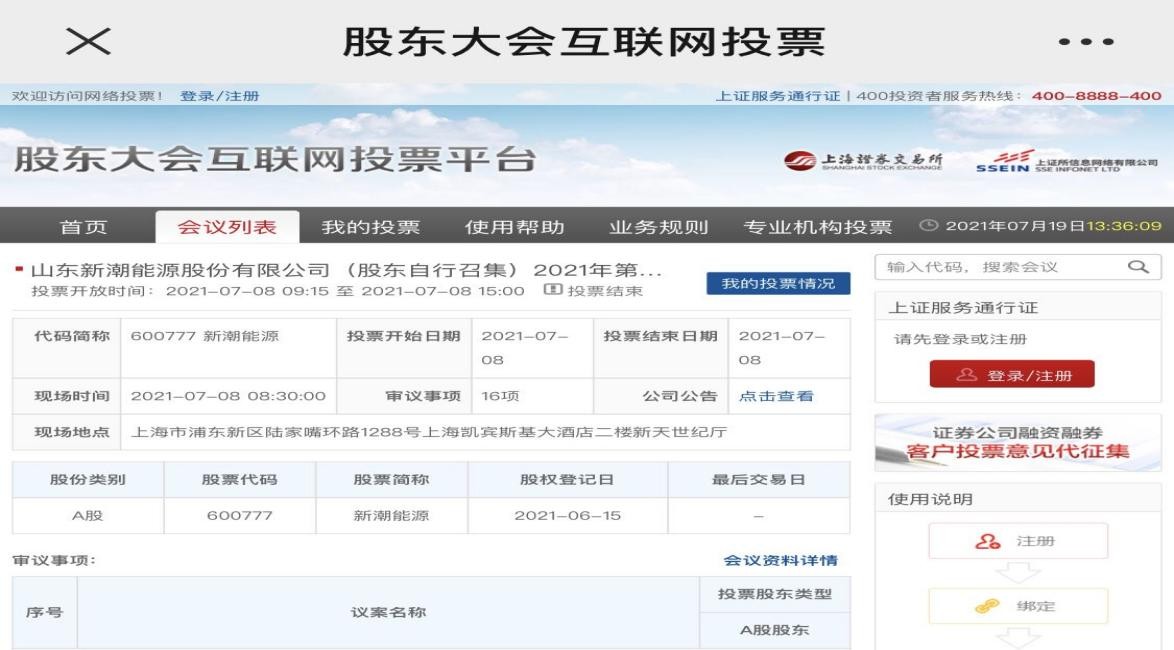Click 点击查看 company announcement link

point(776,396)
